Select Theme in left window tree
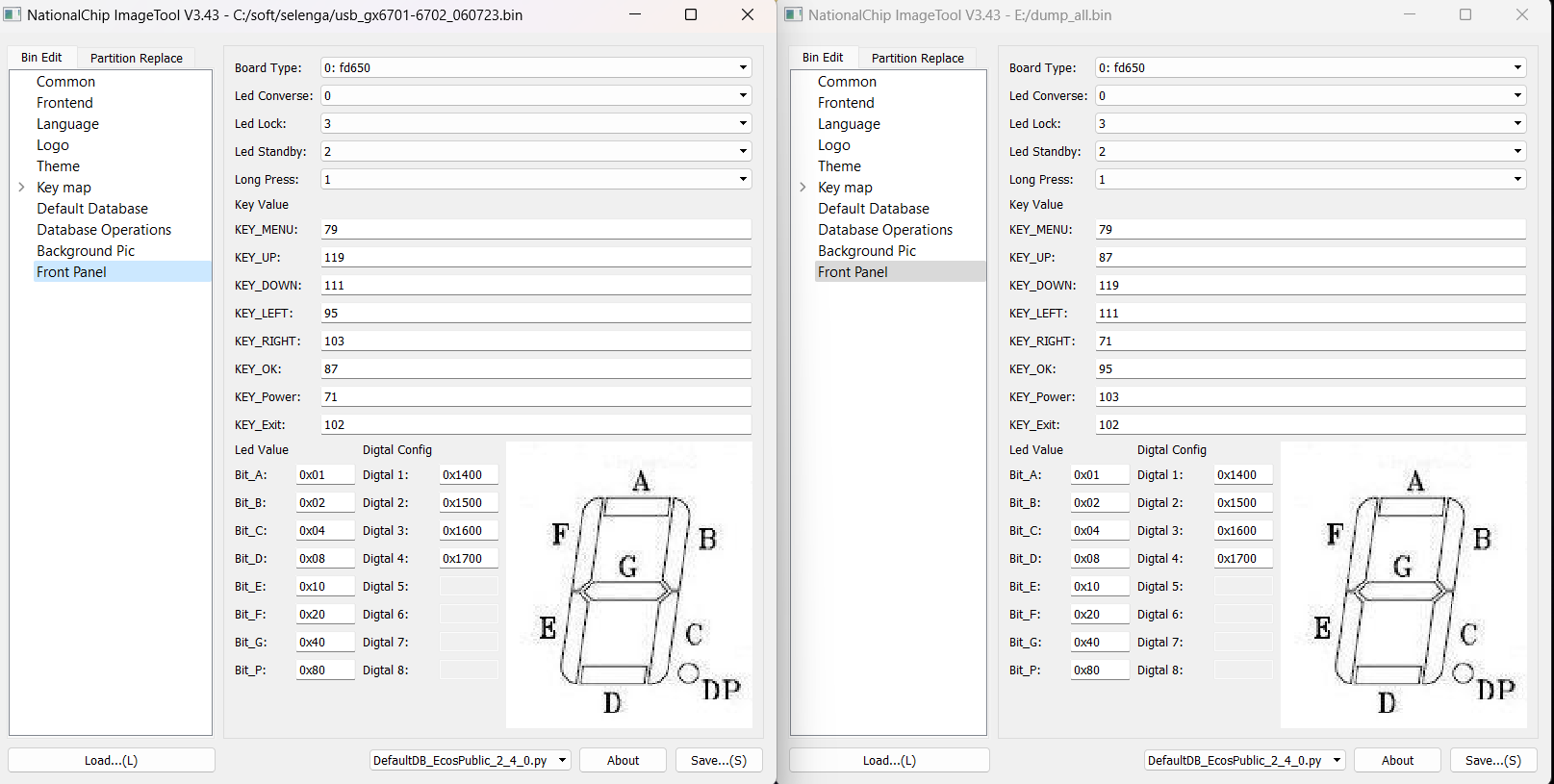 click(x=58, y=166)
